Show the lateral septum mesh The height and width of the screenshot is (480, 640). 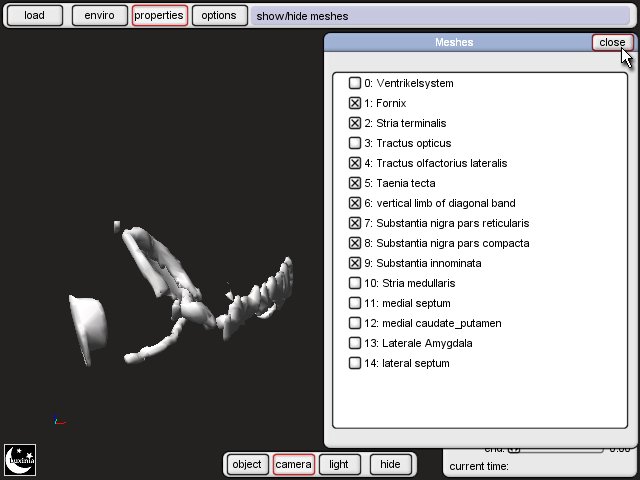click(355, 363)
